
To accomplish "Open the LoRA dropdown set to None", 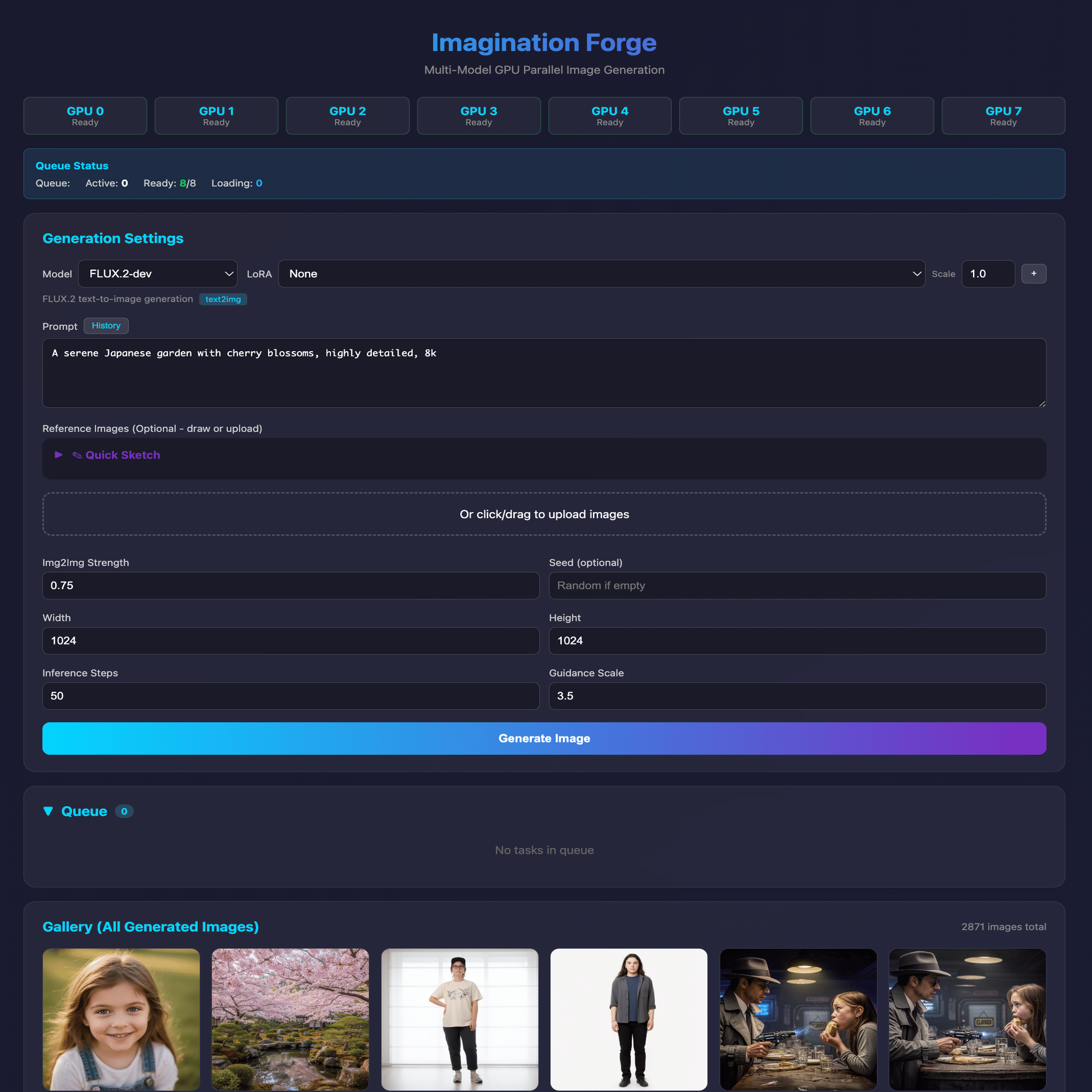I will [601, 274].
